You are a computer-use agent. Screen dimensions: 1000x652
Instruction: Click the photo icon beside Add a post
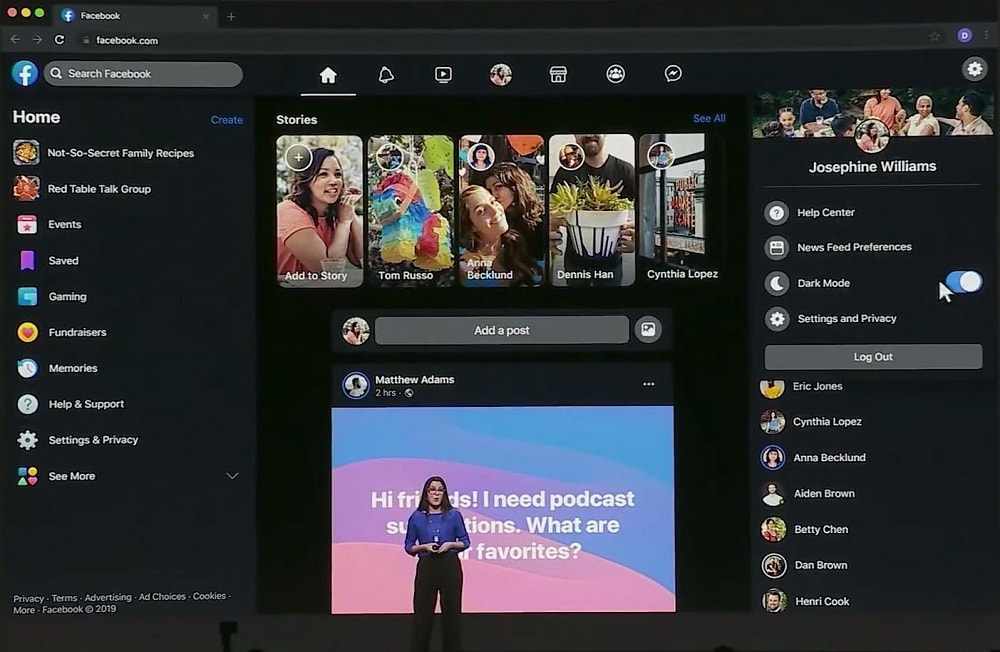click(x=648, y=330)
